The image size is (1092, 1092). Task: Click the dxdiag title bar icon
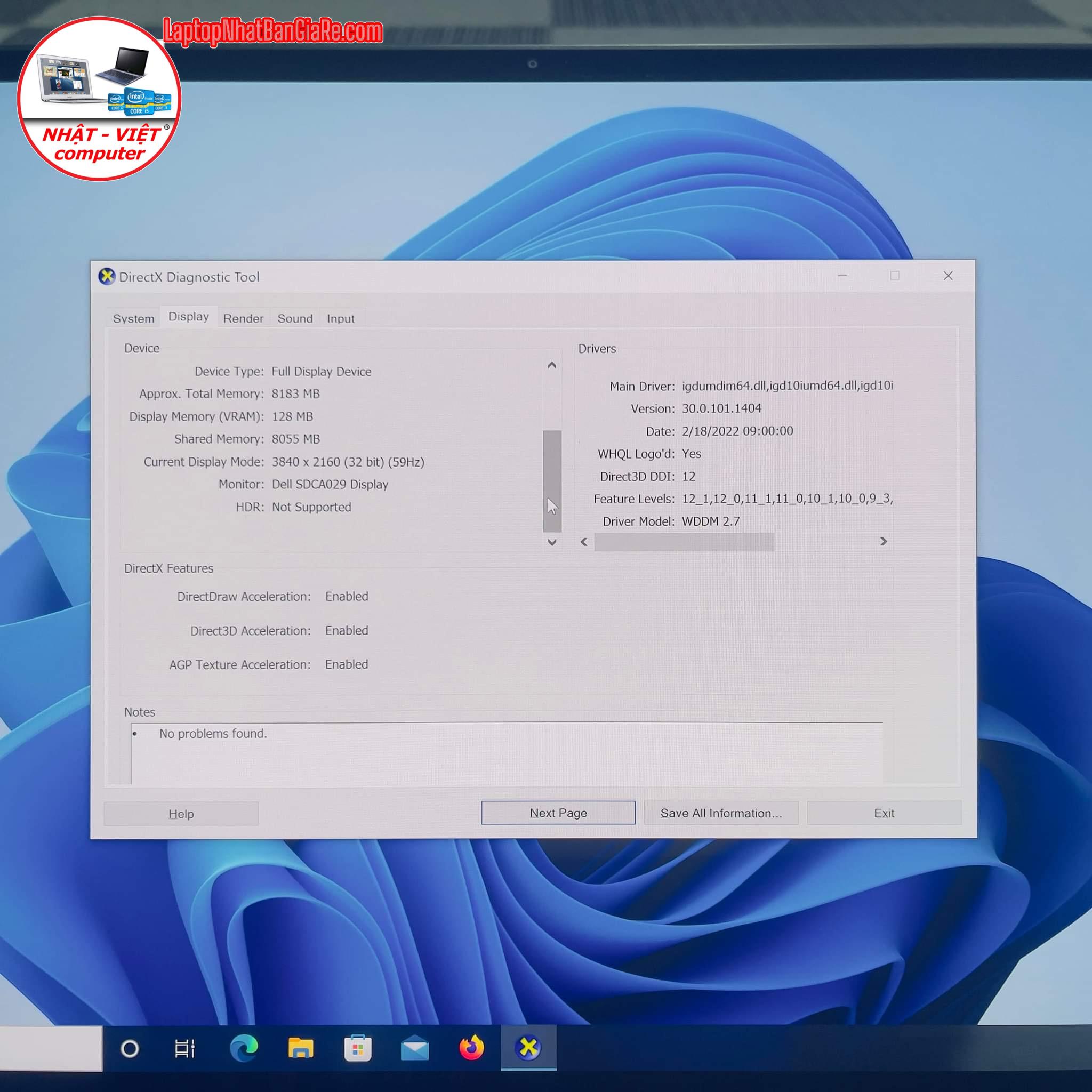(106, 276)
